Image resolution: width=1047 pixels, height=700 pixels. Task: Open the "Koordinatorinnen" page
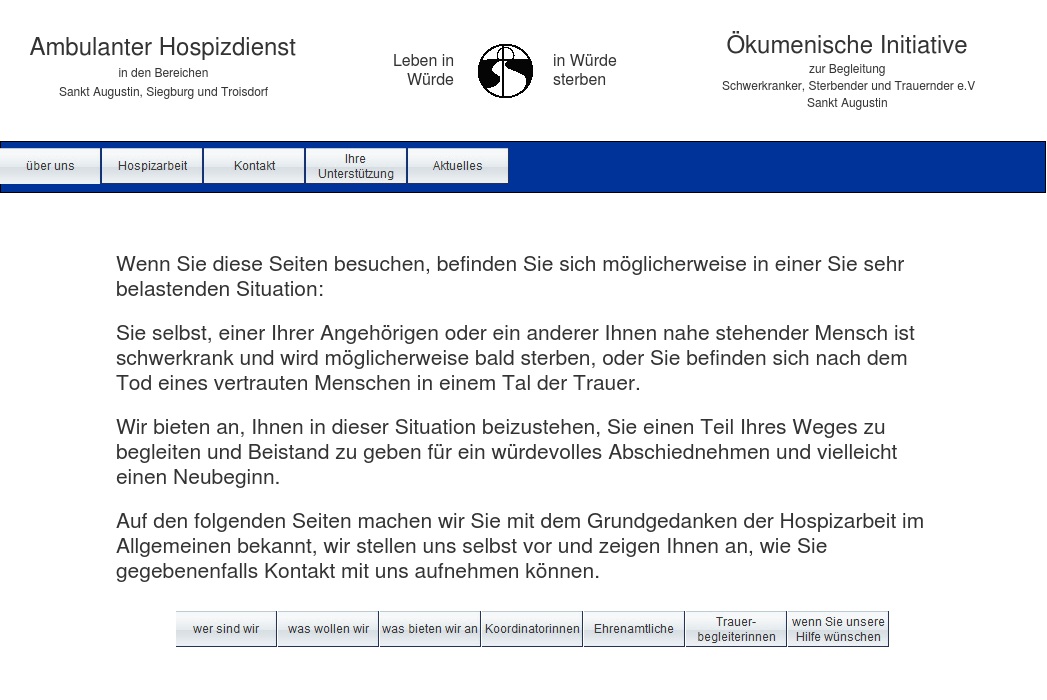(531, 628)
